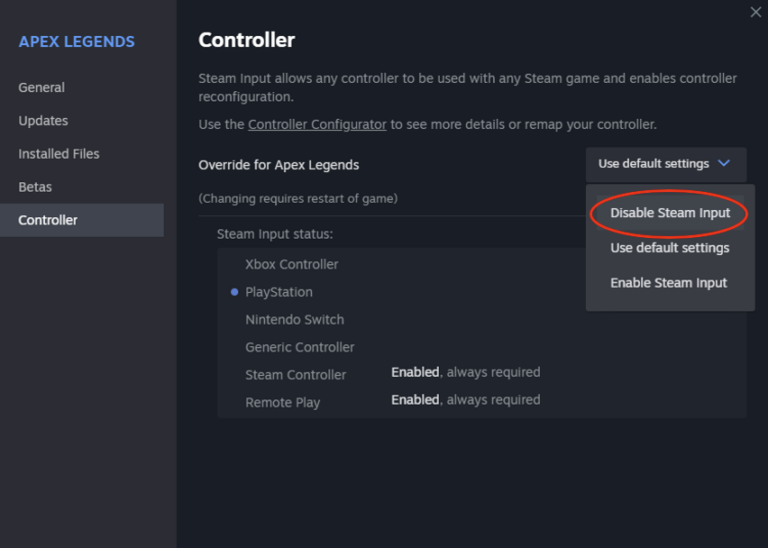Select the PlayStation status entry
The image size is (768, 548).
click(x=279, y=292)
